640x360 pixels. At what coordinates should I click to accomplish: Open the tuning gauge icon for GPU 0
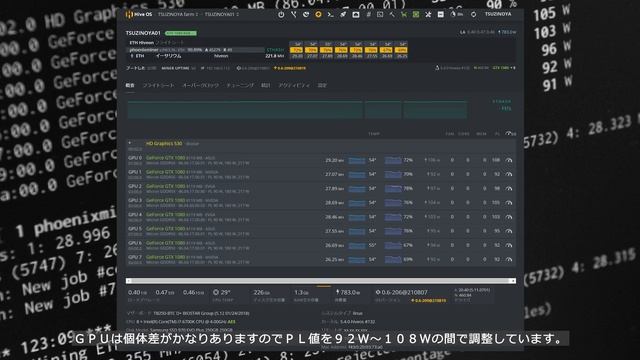(x=509, y=160)
